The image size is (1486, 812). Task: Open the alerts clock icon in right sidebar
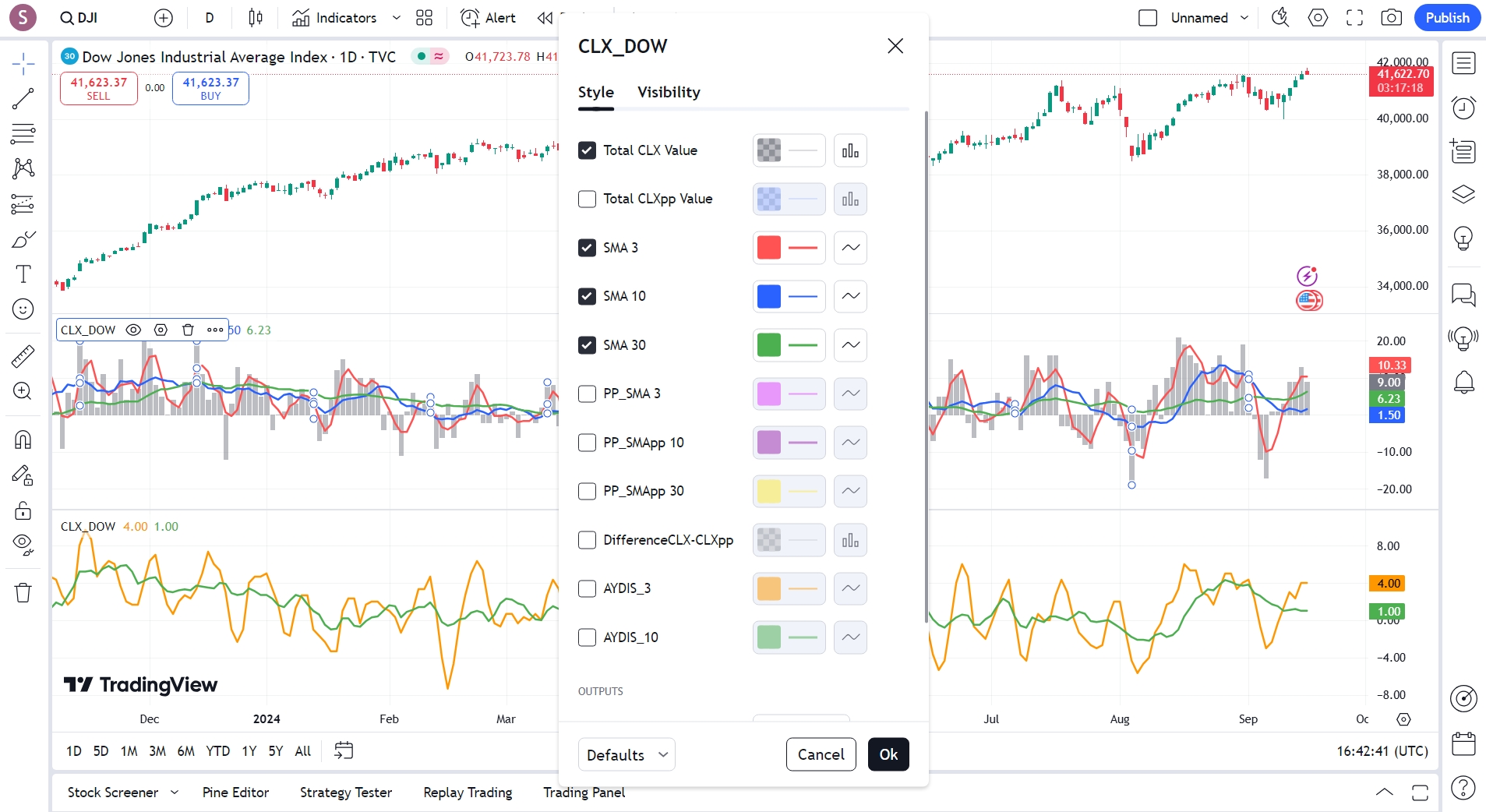coord(1463,108)
